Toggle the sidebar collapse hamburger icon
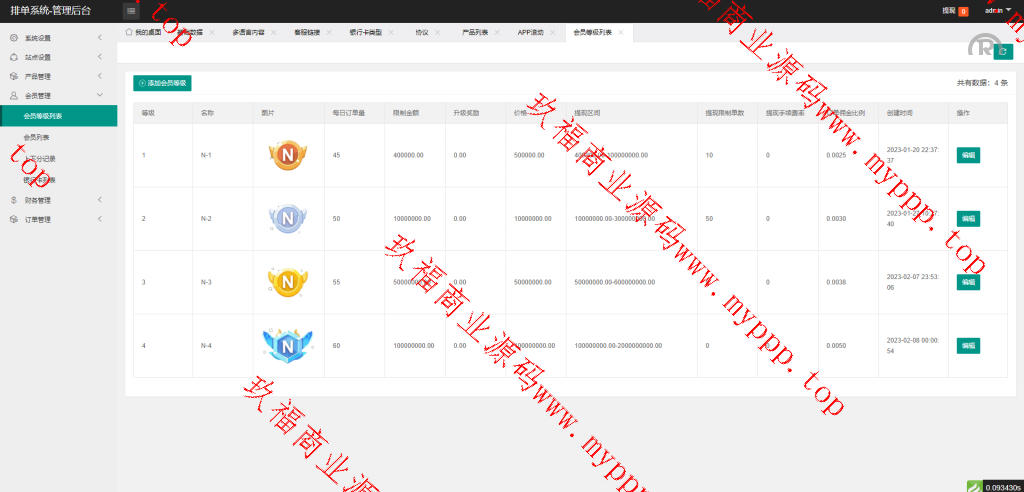This screenshot has width=1024, height=492. point(131,11)
